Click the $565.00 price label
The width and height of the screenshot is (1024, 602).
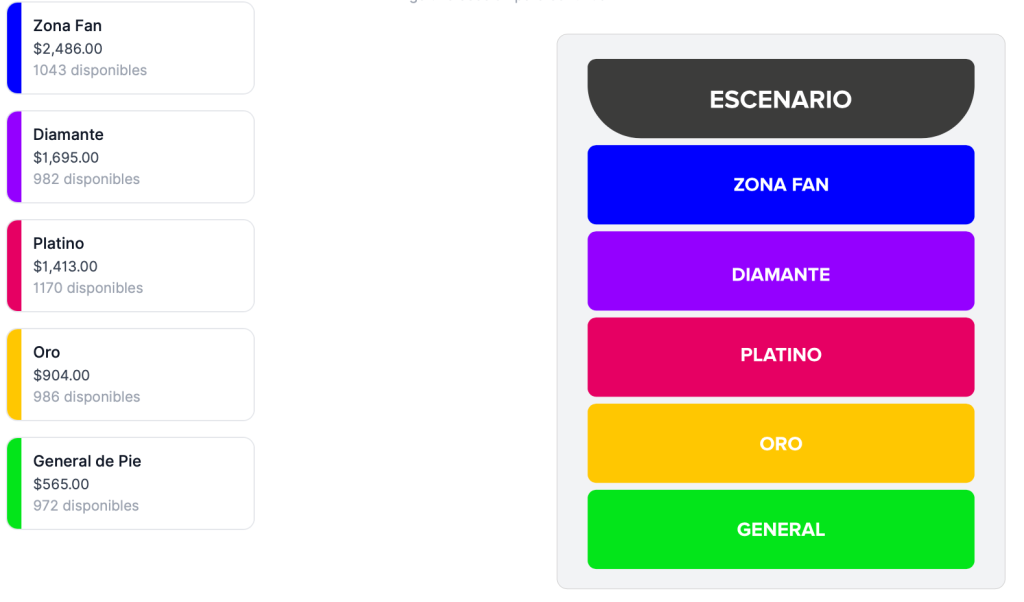pos(61,484)
